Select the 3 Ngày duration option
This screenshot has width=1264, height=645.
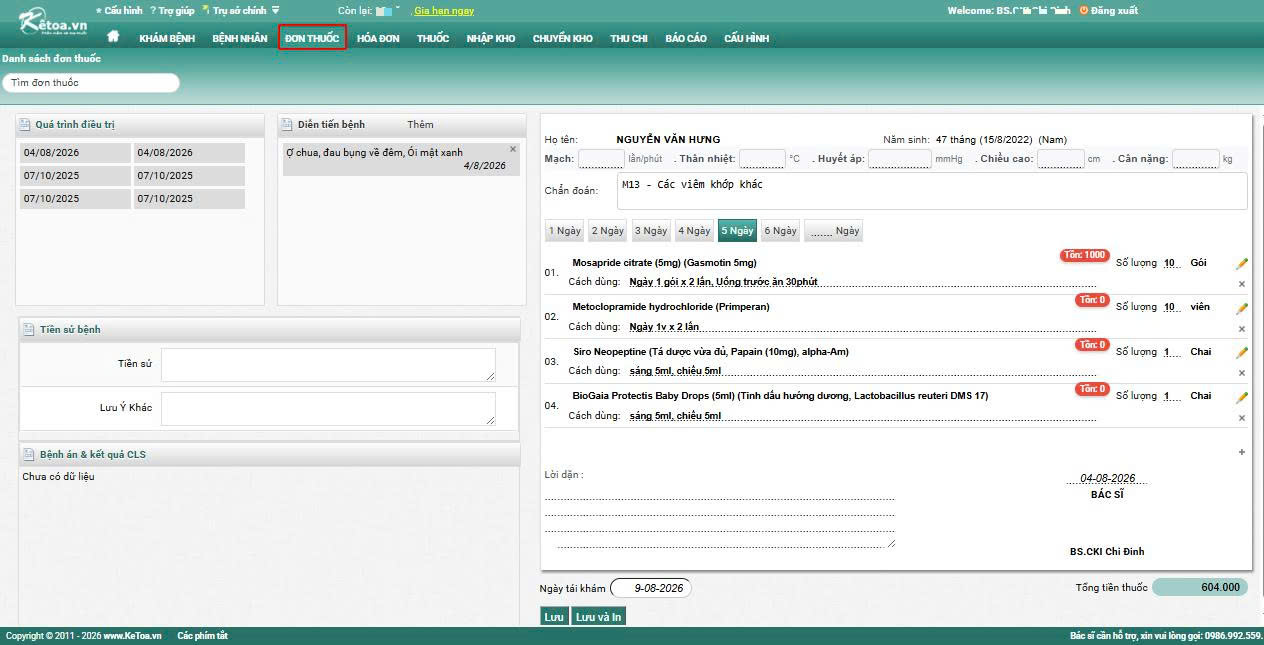point(651,231)
